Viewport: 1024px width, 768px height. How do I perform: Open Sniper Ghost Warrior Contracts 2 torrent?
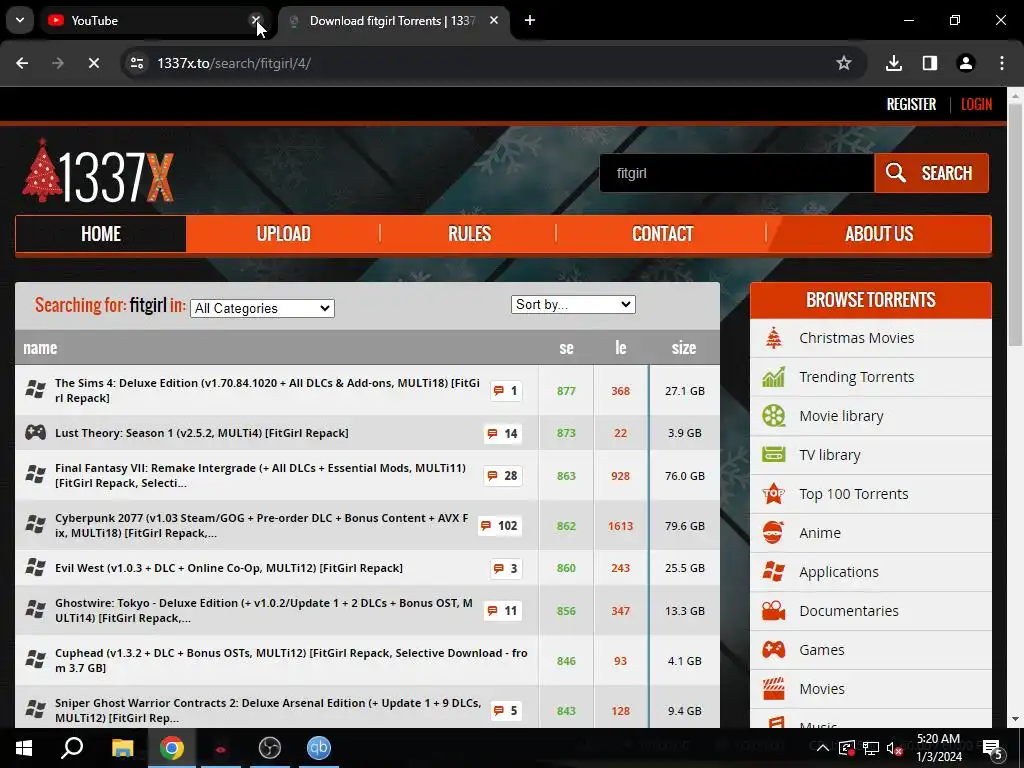pos(268,711)
